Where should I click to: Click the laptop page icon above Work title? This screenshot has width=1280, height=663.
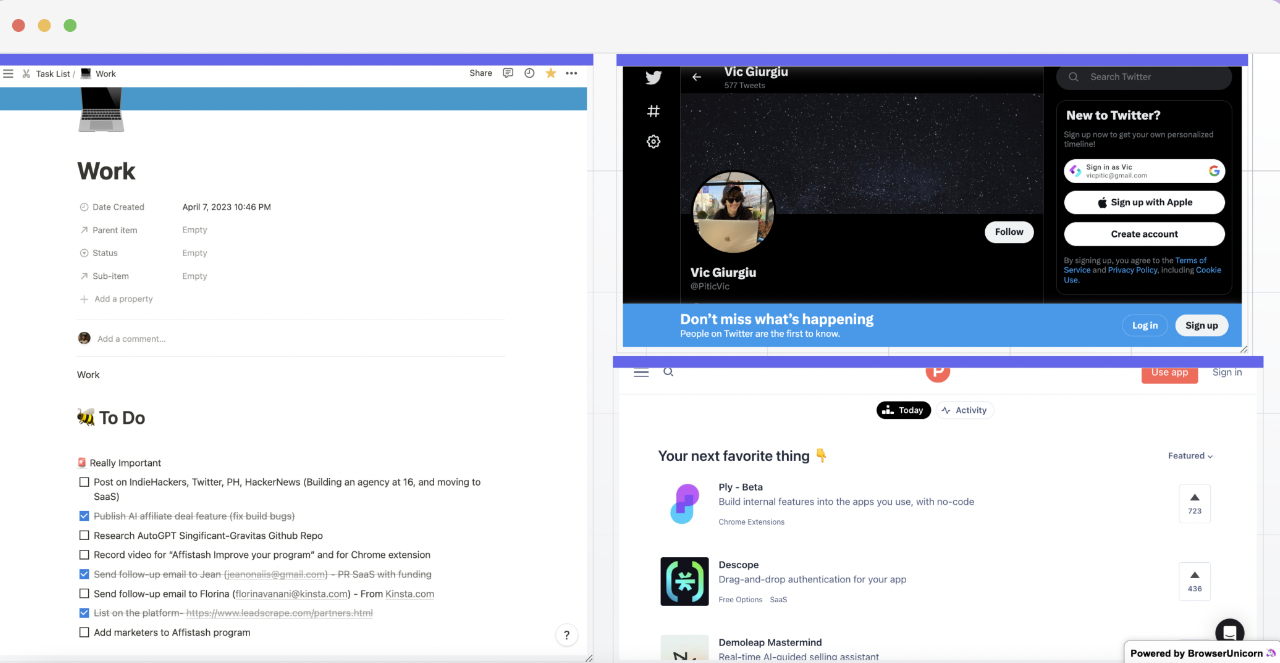101,109
